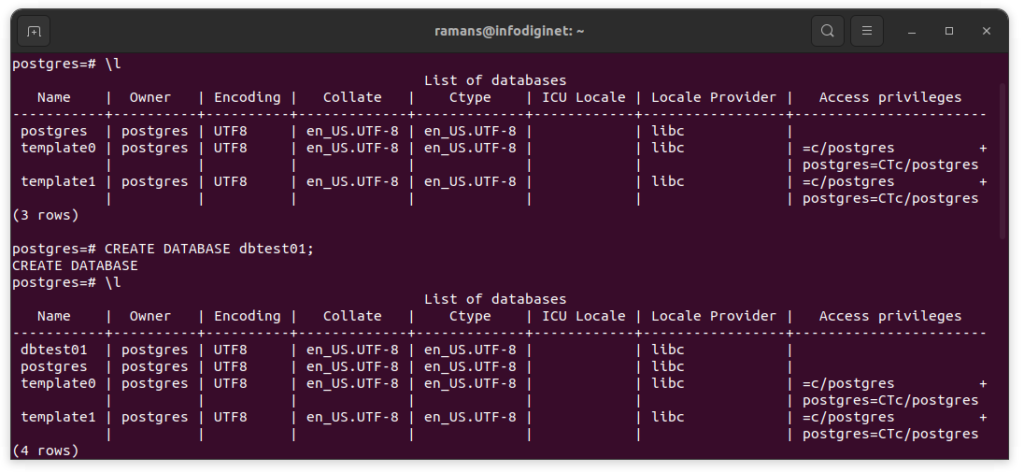Click the 'CREATE DATABASE' output line
The width and height of the screenshot is (1024, 472).
click(75, 266)
